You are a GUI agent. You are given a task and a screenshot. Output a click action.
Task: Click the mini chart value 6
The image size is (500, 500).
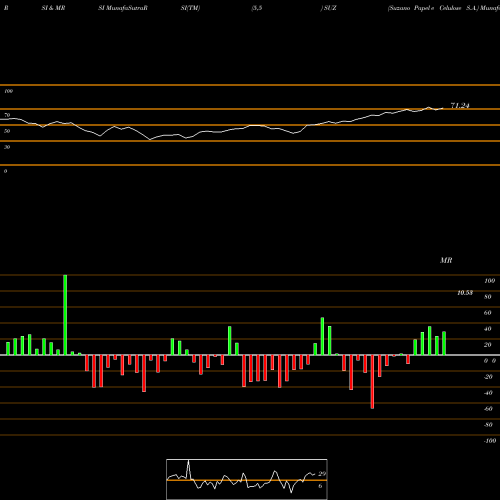coord(320,486)
